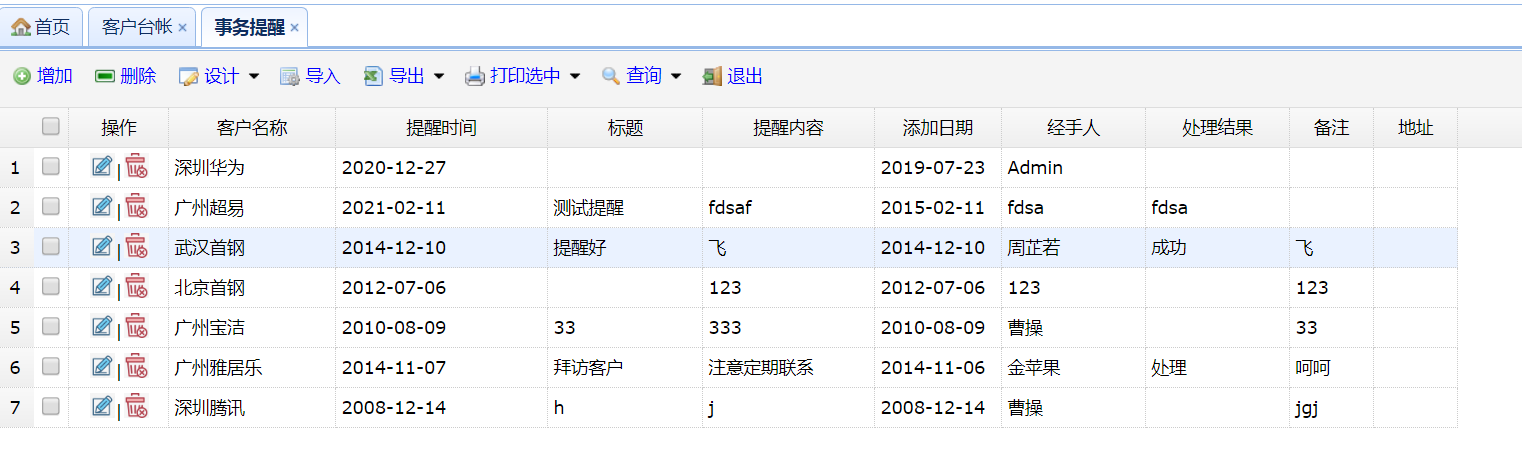
Task: Click the green Add (增加) icon
Action: [22, 76]
